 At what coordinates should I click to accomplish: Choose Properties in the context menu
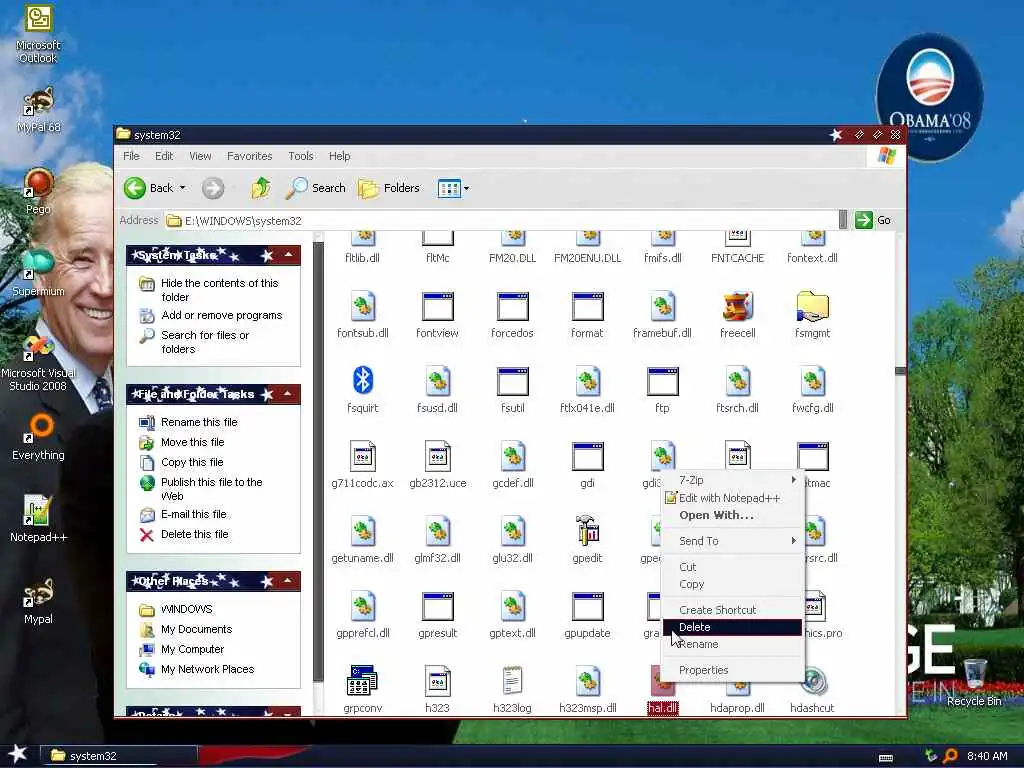732,670
